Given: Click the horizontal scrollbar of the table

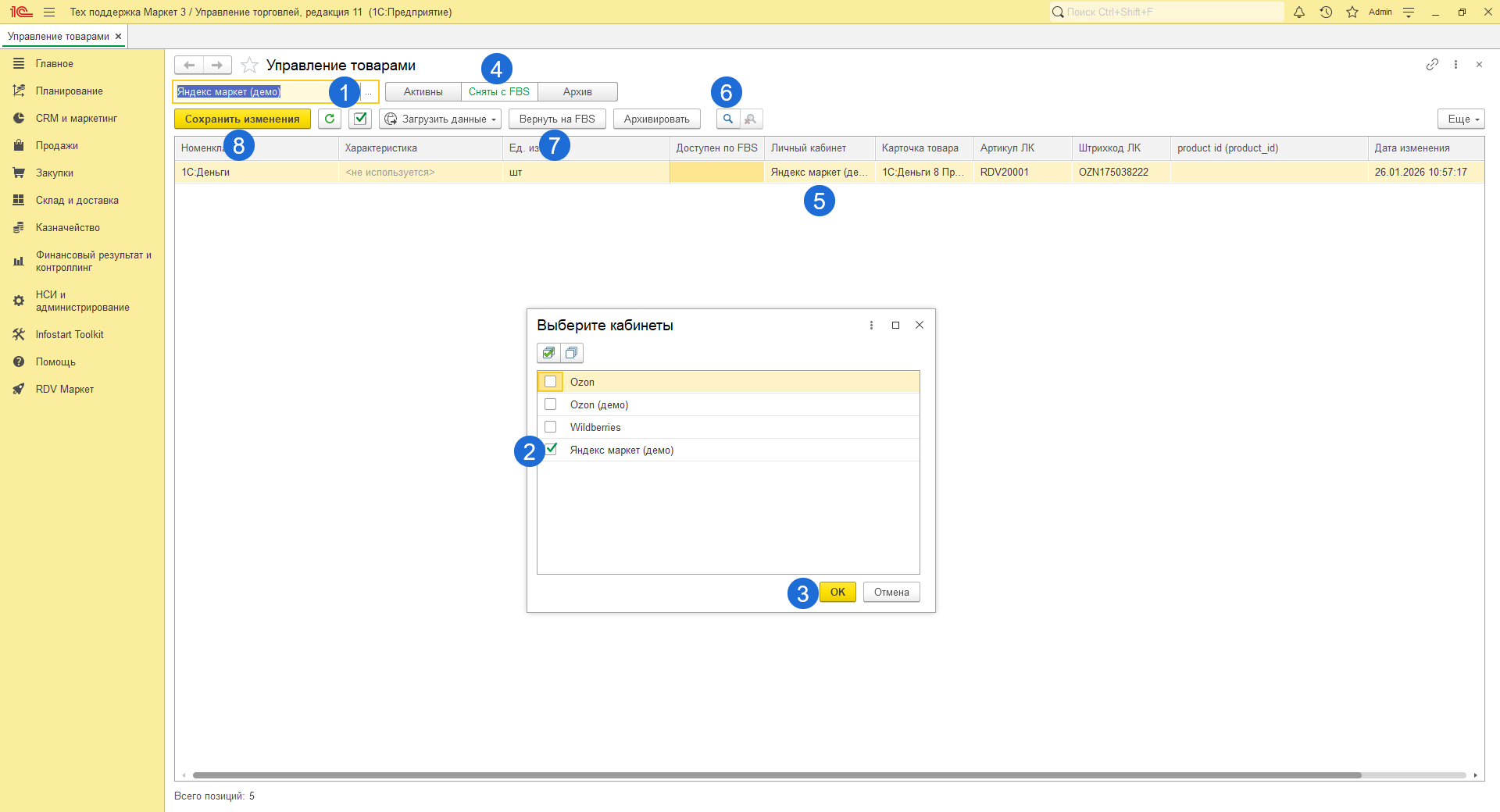Looking at the screenshot, I should (x=777, y=775).
